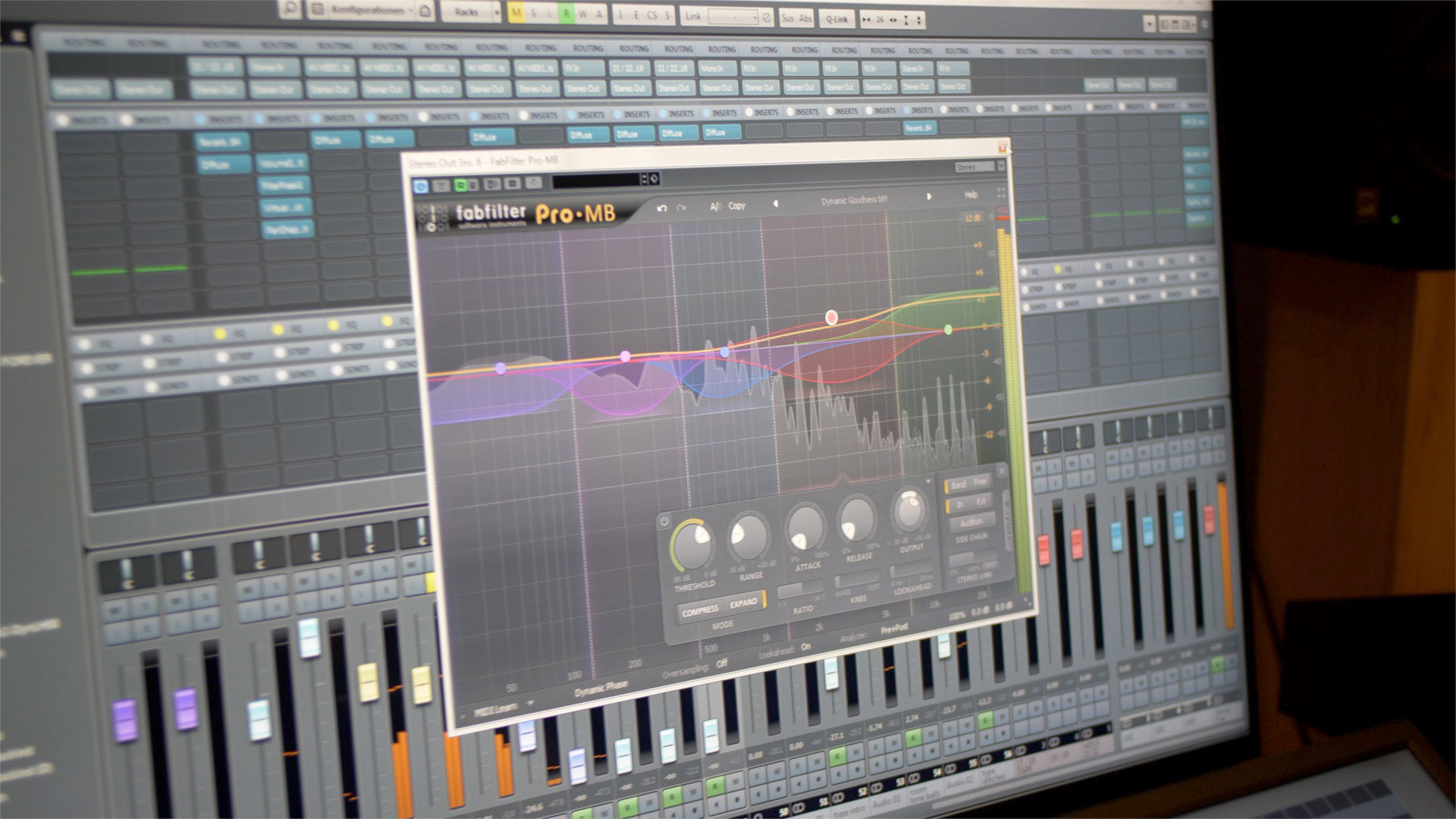Select EXPAND mode
Screen dimensions: 1456x819
click(x=743, y=603)
